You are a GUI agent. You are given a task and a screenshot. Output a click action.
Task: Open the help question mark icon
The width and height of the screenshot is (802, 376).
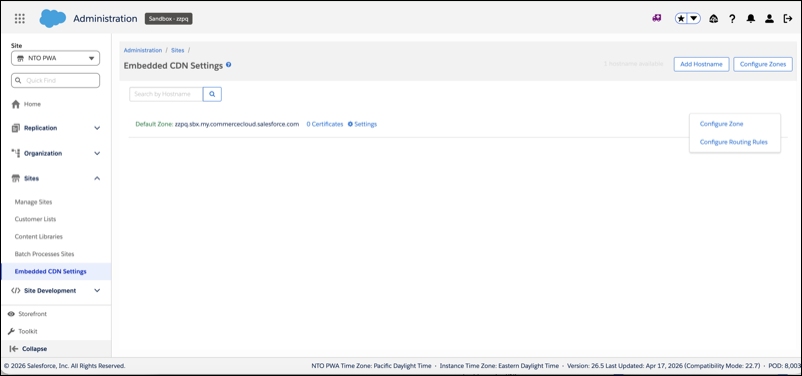click(x=732, y=18)
